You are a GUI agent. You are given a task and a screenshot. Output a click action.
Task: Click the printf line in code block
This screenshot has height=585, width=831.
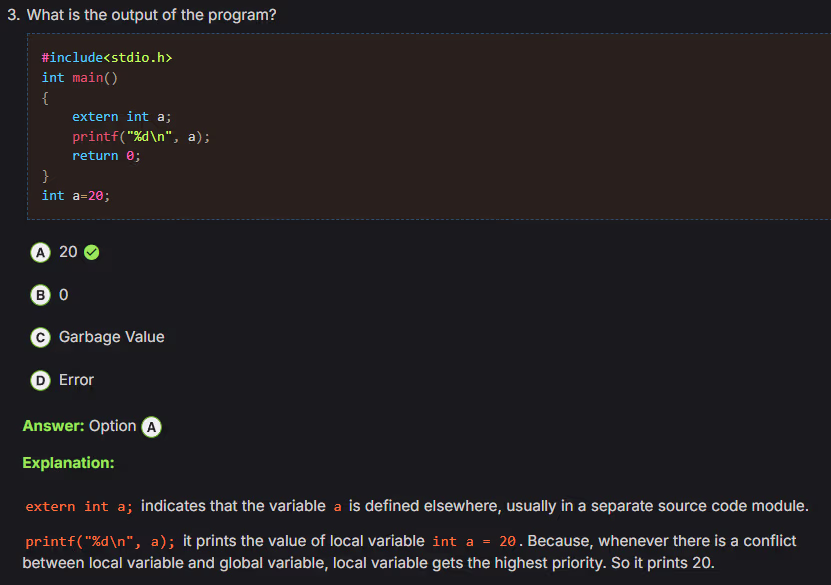(141, 137)
